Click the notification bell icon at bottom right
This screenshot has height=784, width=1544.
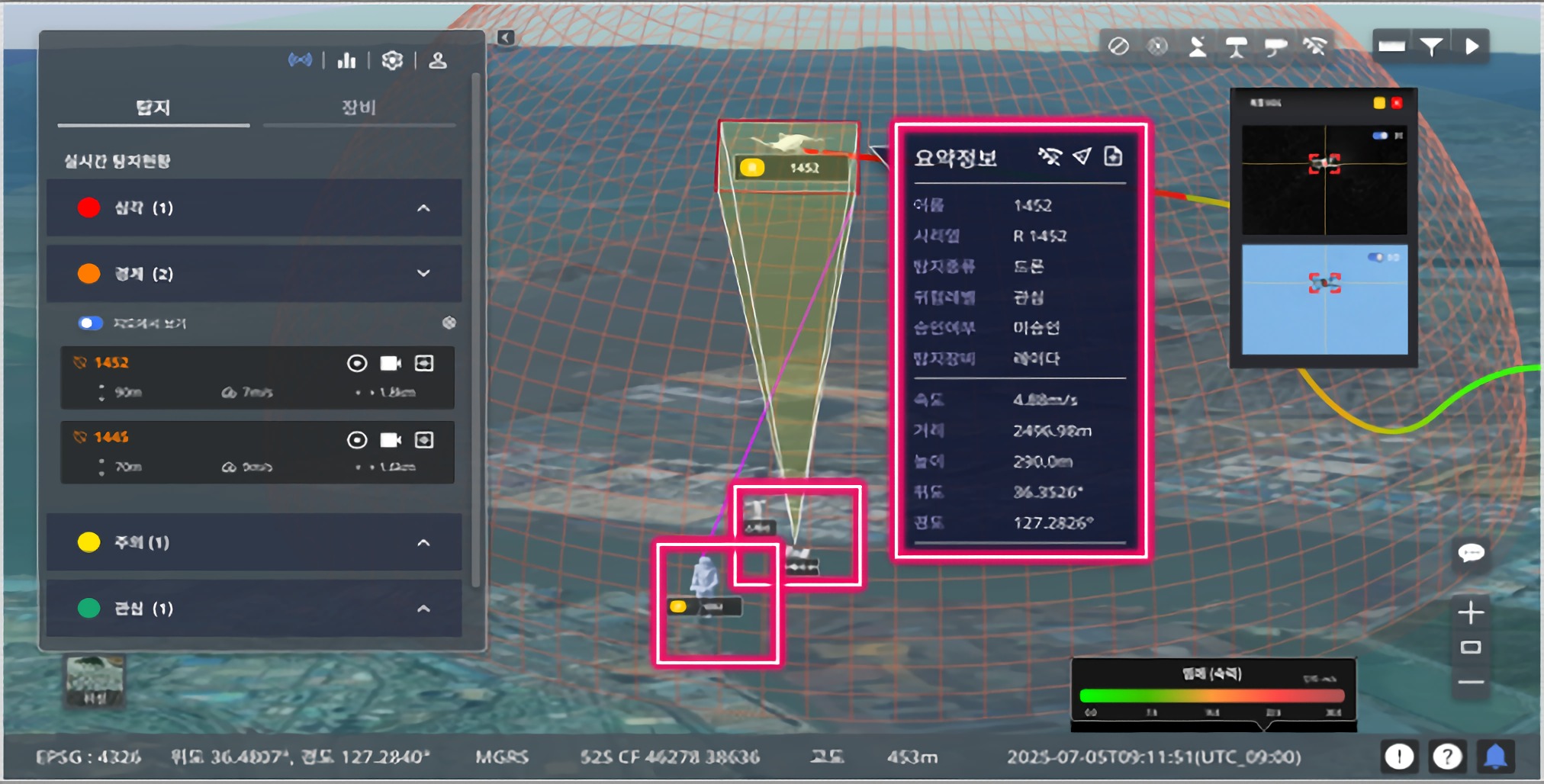click(1495, 757)
